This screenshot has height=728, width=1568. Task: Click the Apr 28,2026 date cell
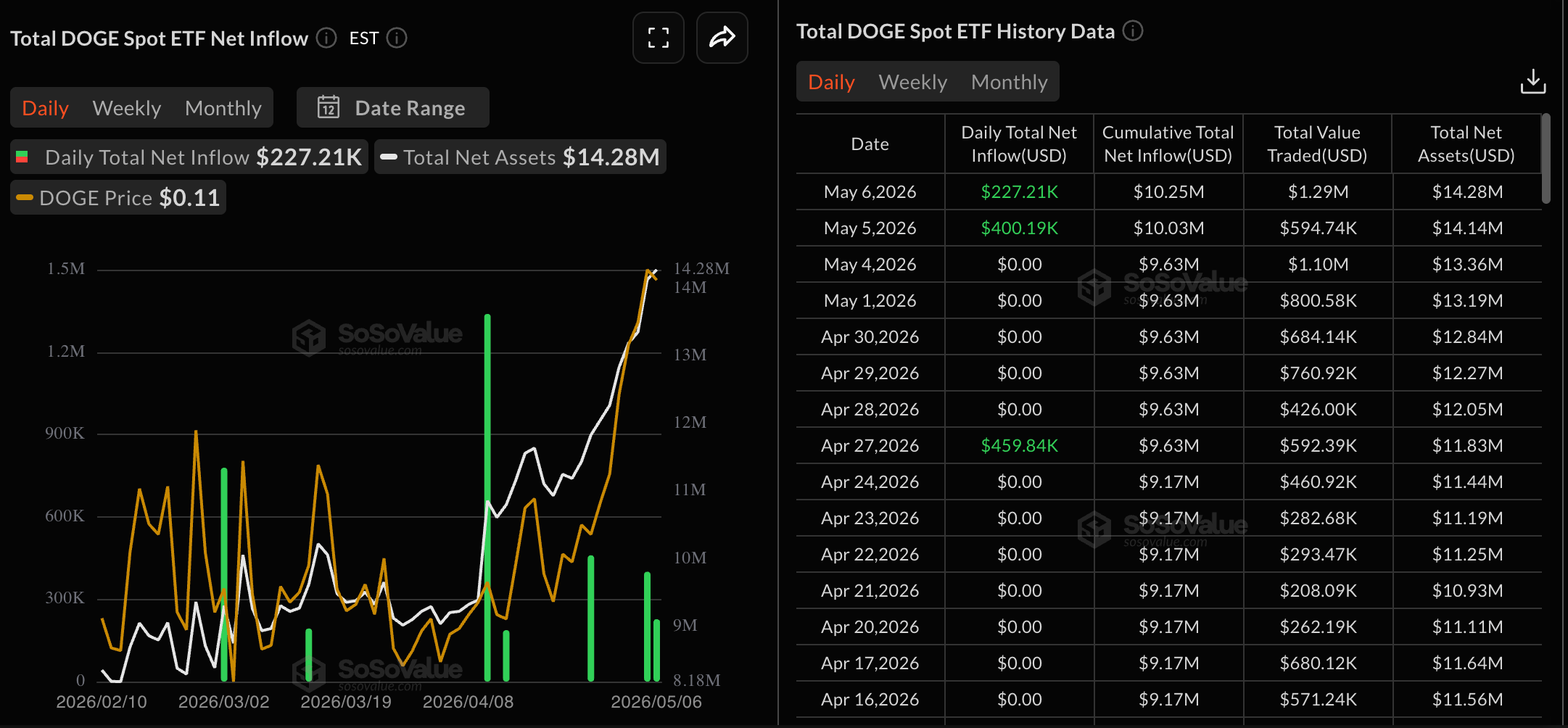pos(870,410)
